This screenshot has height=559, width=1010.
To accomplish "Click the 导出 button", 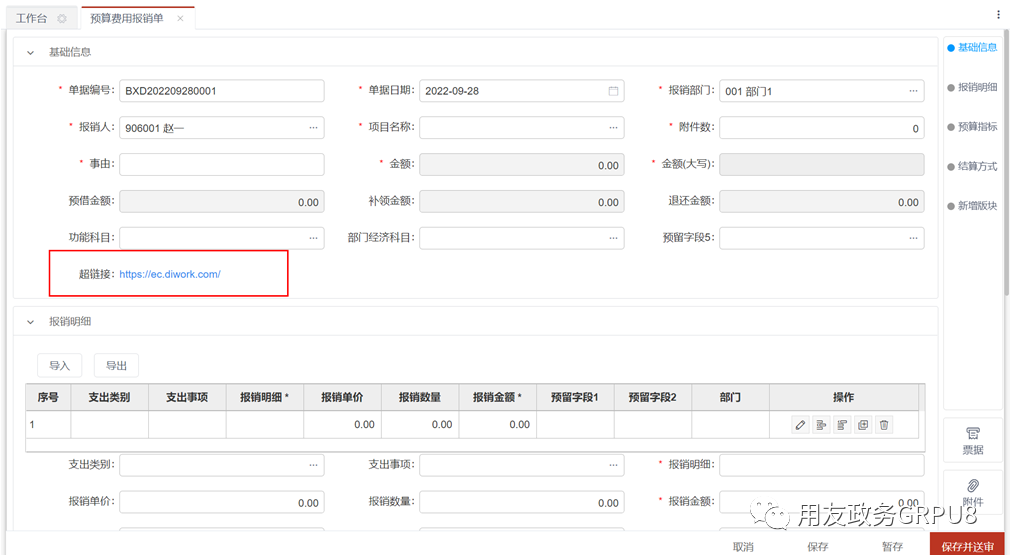I will click(117, 365).
